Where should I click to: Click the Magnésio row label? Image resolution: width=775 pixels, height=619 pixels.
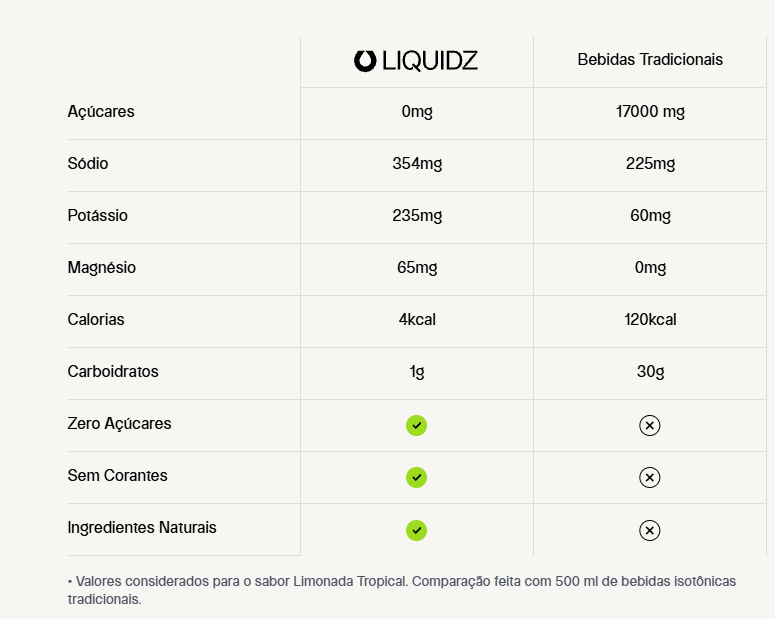tap(101, 267)
